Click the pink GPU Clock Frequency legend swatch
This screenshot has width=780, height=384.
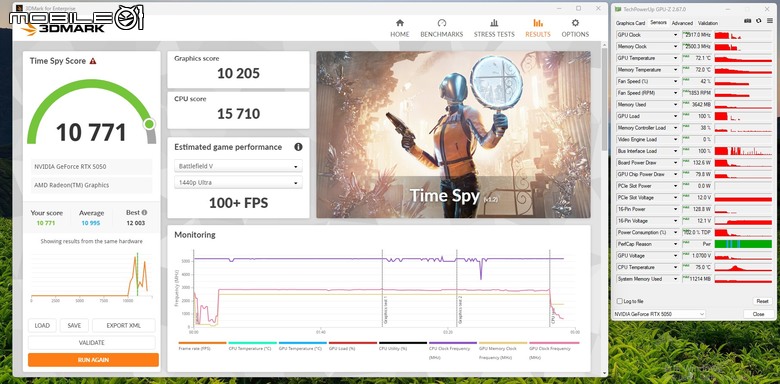click(x=554, y=343)
